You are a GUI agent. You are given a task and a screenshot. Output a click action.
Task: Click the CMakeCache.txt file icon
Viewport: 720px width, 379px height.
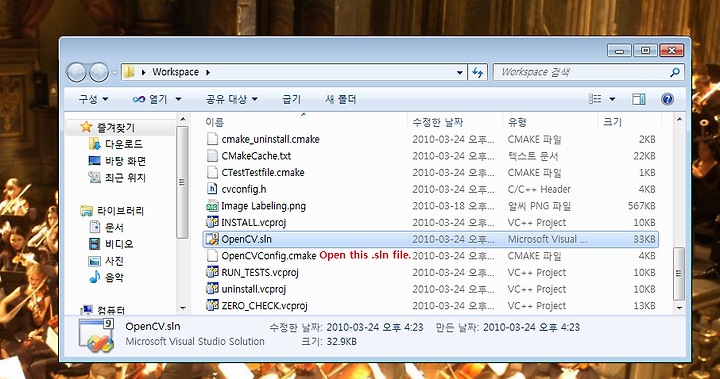pos(212,156)
